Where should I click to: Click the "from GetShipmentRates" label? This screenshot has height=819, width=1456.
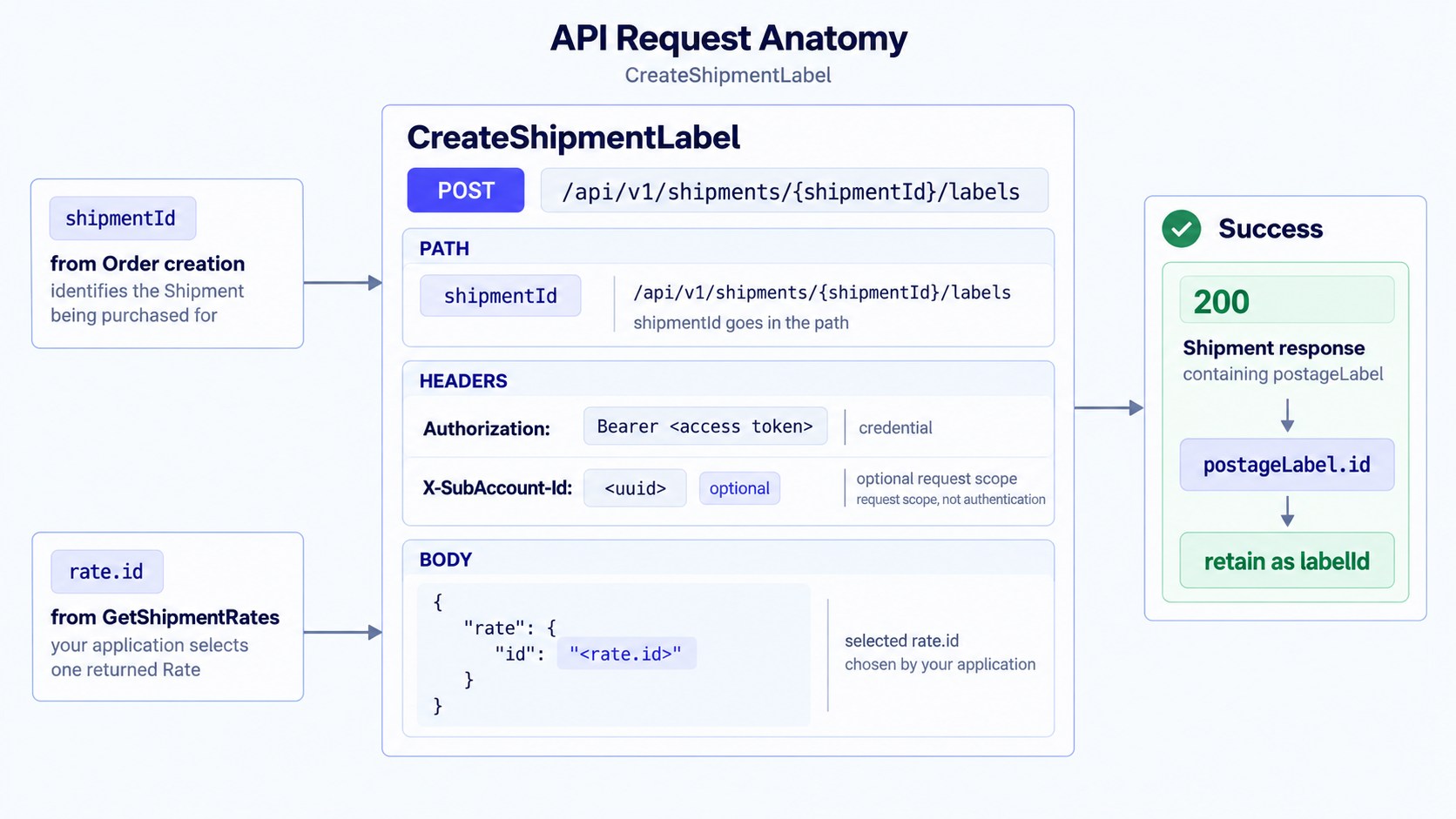click(165, 617)
